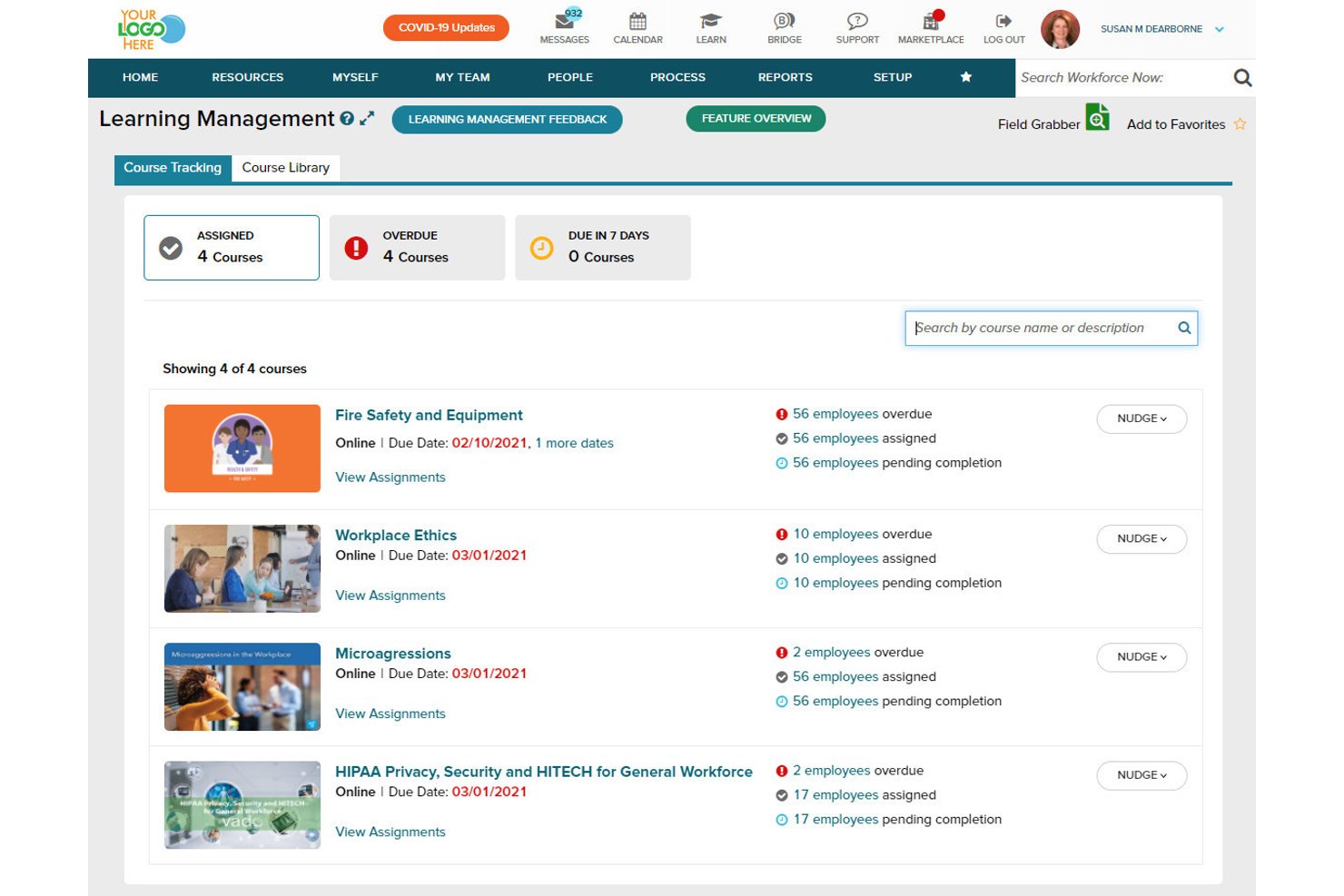
Task: Click the course search magnifier icon
Action: [x=1184, y=328]
